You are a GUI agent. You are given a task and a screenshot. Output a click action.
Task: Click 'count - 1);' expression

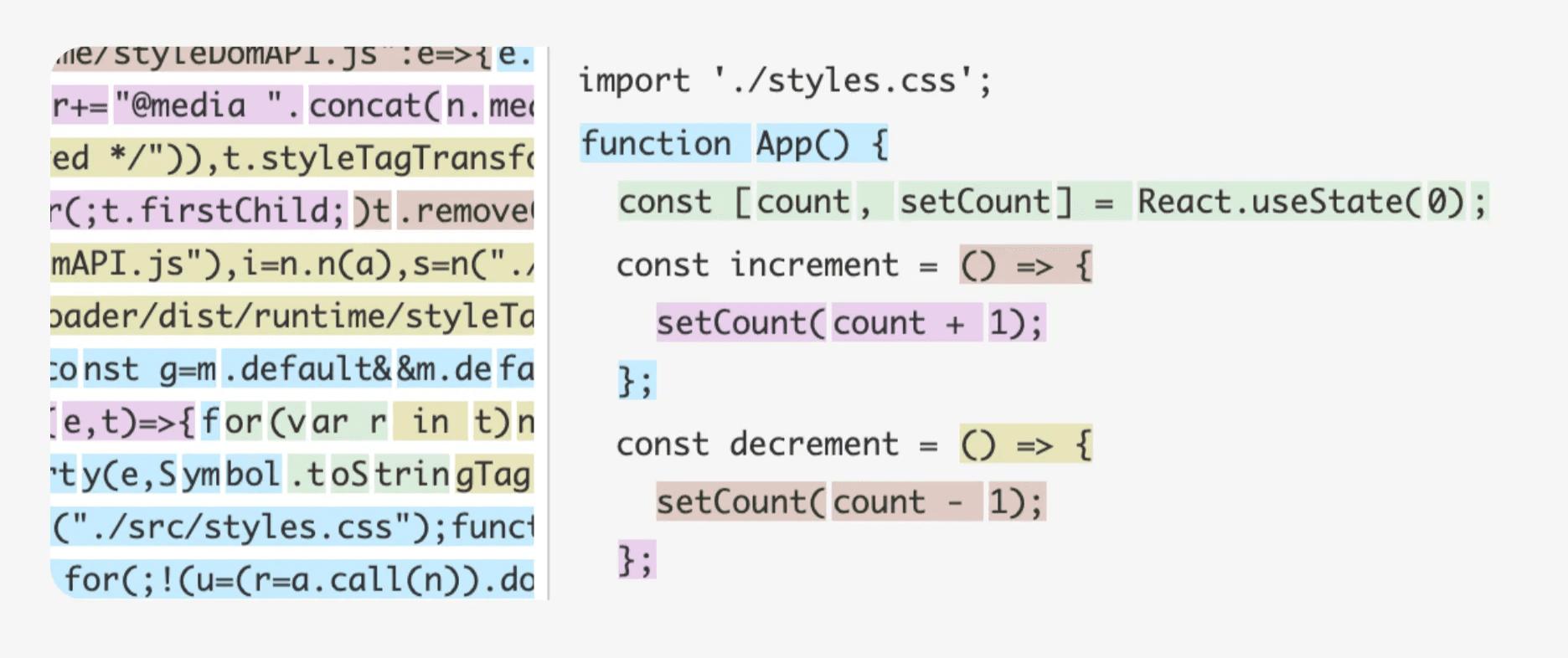(938, 502)
